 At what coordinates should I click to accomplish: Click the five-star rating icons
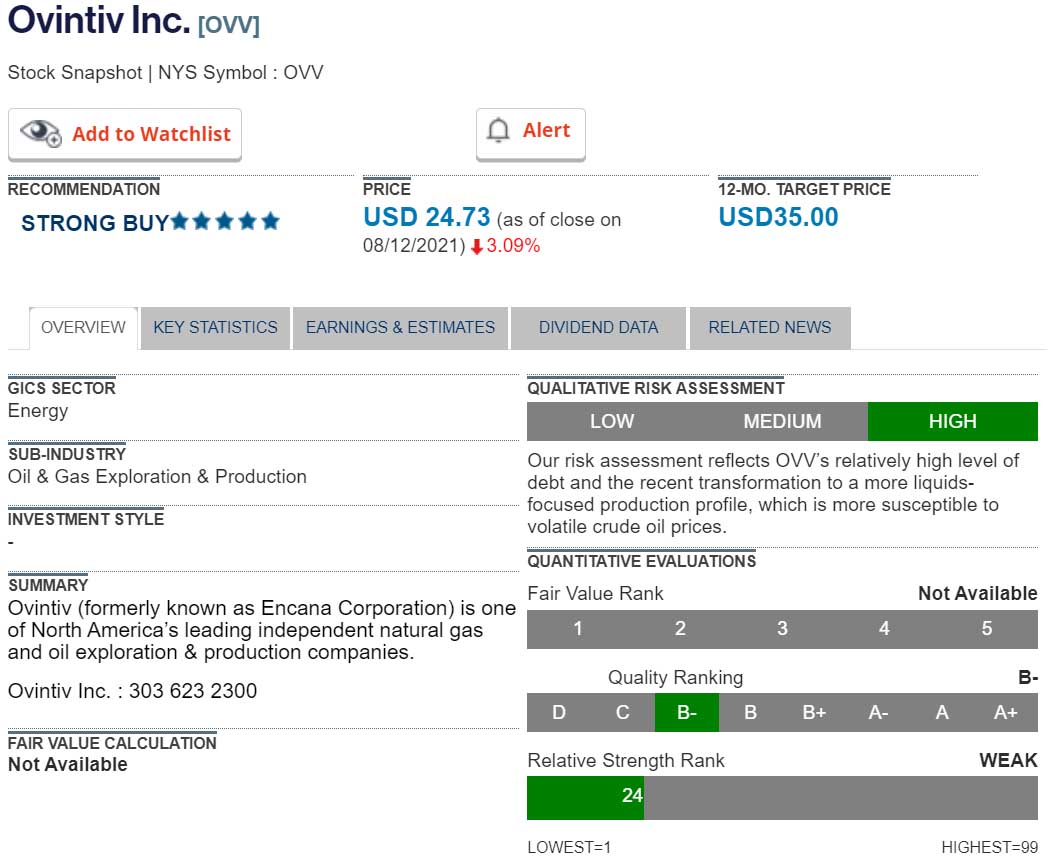tap(225, 222)
